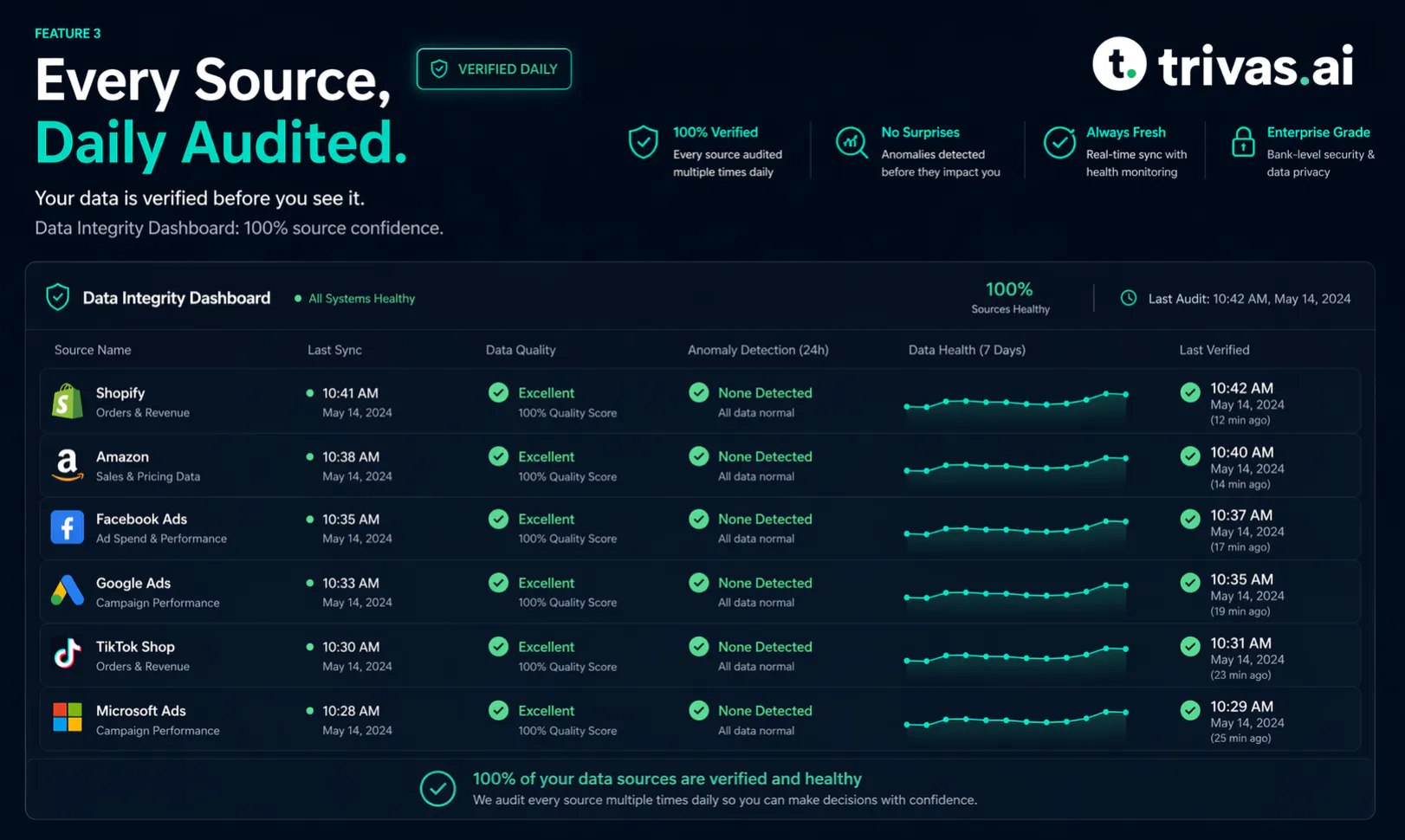The width and height of the screenshot is (1405, 840).
Task: Click the clock icon beside Last Audit
Action: [1129, 298]
